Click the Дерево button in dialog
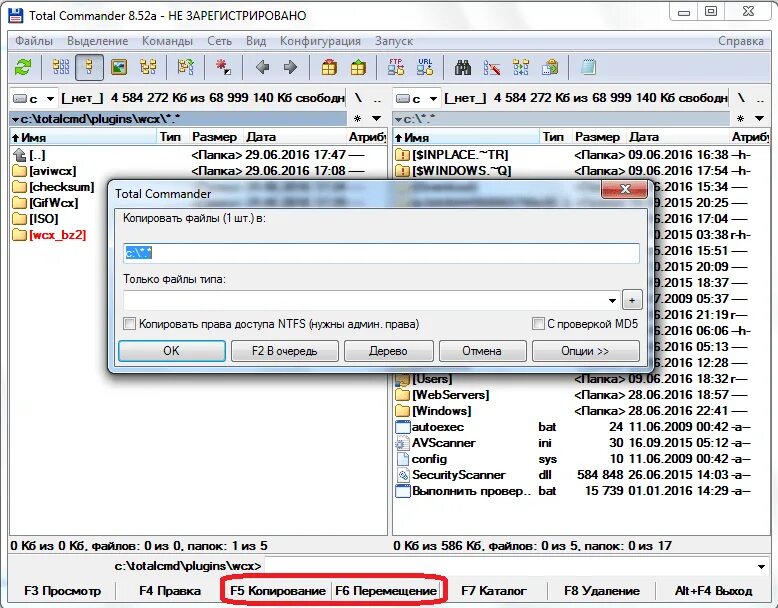778x608 pixels. [389, 351]
